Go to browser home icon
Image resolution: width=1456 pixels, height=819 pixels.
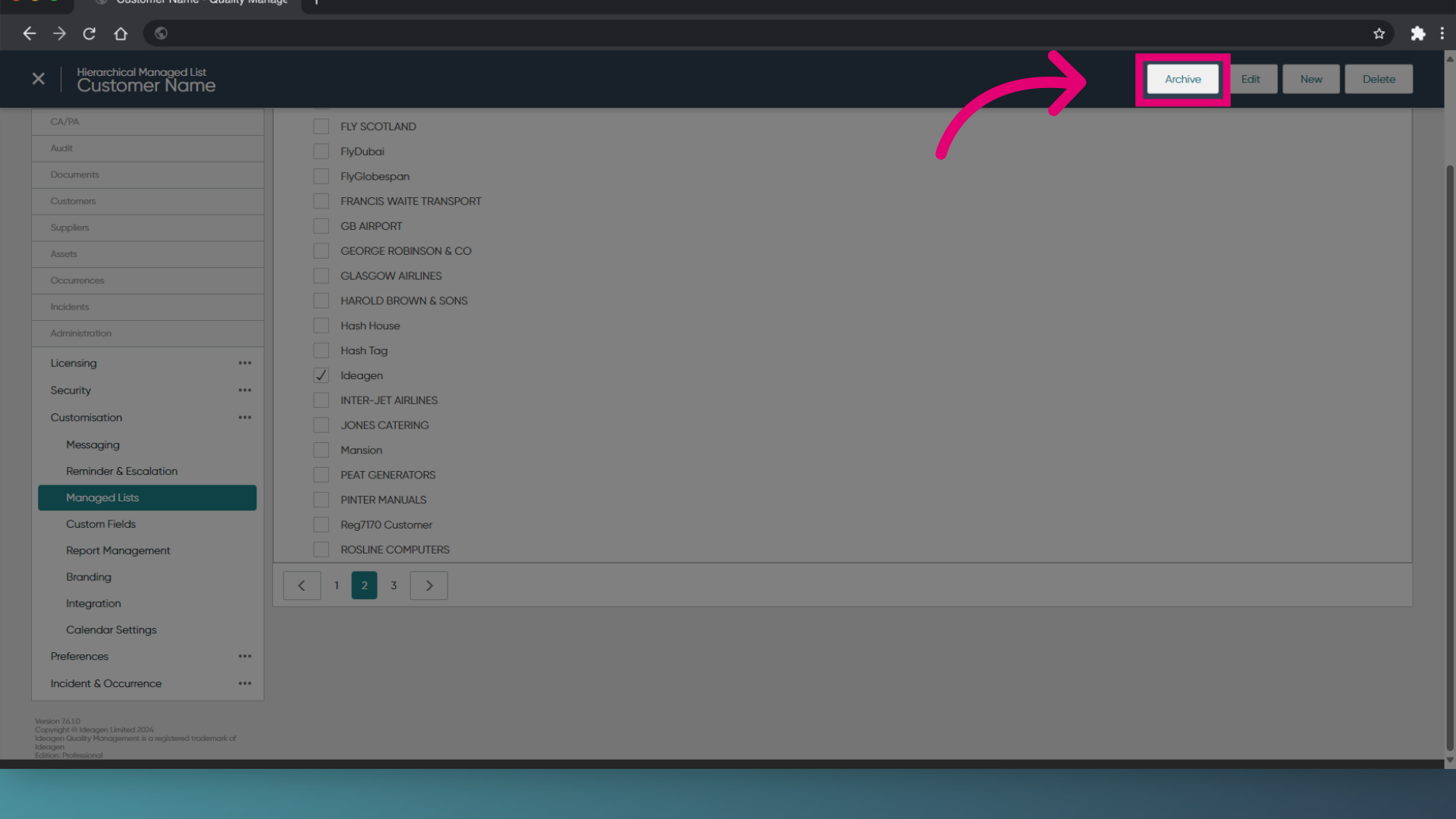pyautogui.click(x=121, y=33)
